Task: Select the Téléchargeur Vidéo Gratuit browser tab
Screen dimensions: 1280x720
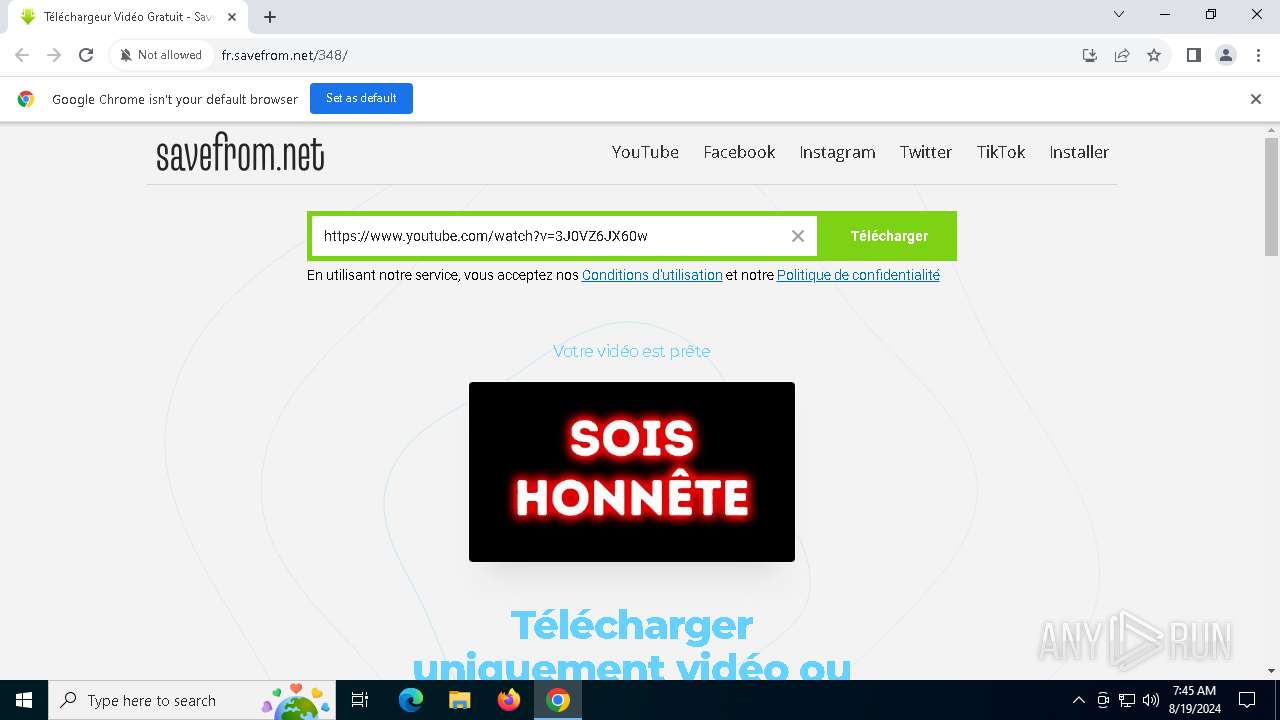Action: pos(126,17)
